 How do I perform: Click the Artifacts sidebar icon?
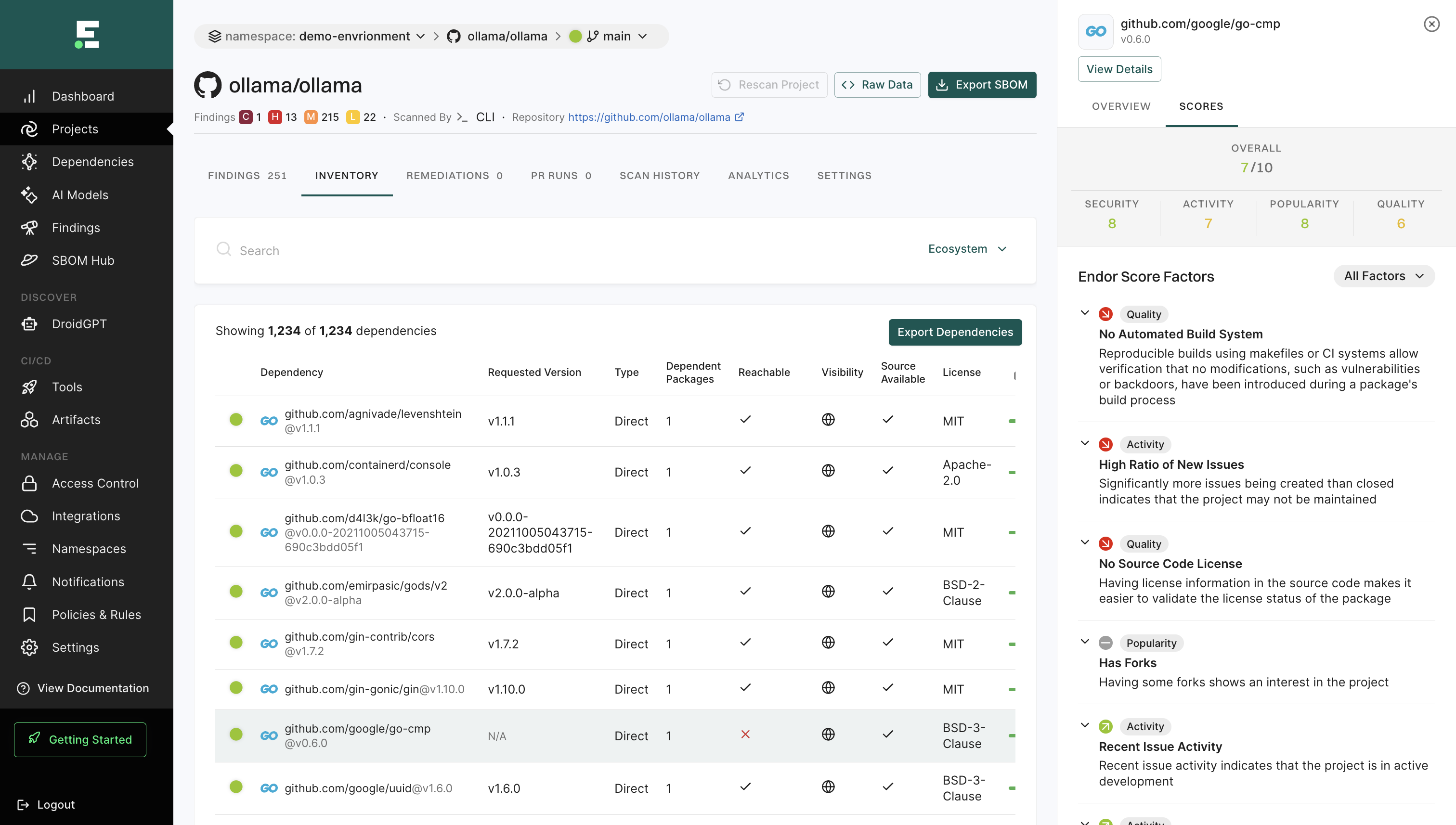(x=29, y=420)
